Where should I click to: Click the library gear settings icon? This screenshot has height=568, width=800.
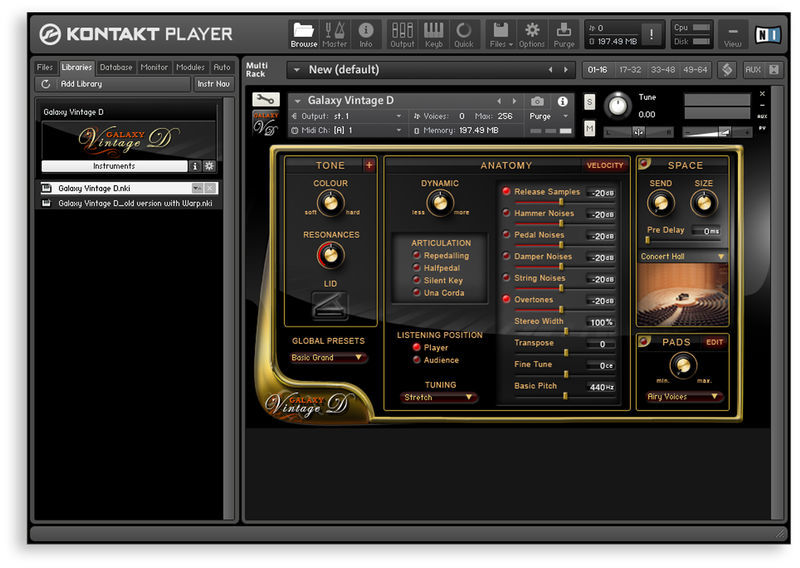209,166
